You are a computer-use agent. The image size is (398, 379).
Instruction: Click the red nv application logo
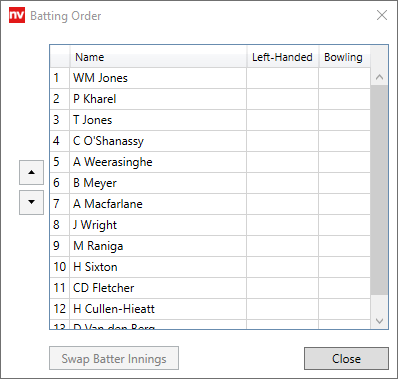[17, 16]
